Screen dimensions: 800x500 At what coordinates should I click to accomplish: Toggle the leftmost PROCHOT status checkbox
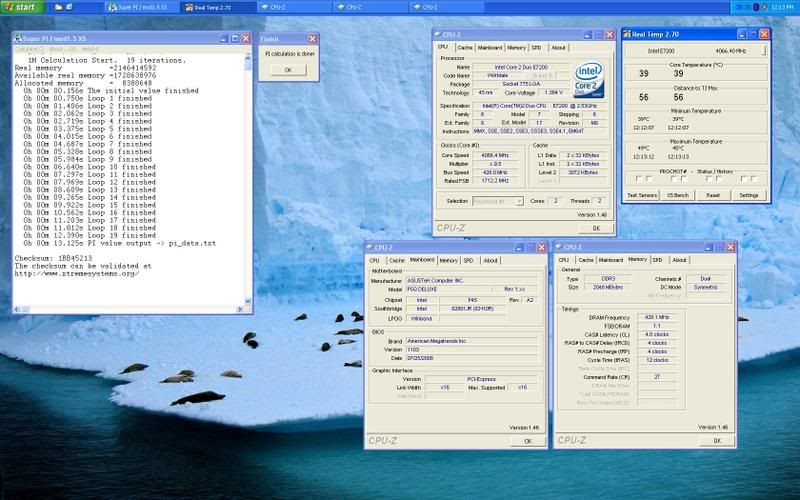tap(639, 179)
